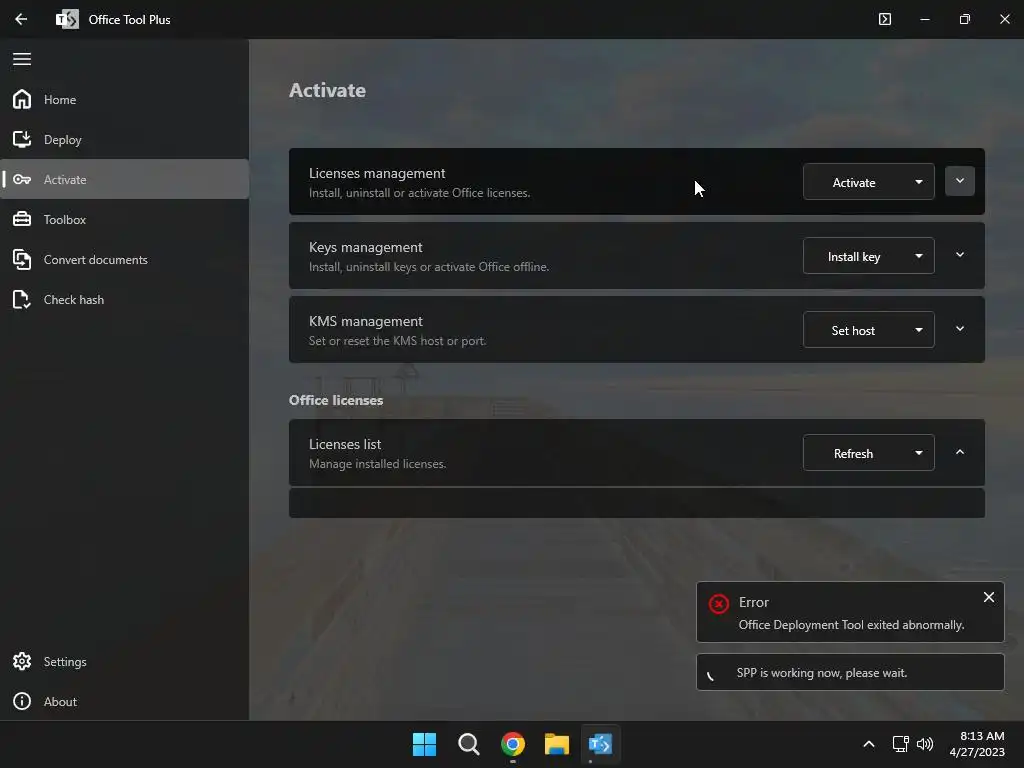
Task: Expand the KMS management section
Action: pyautogui.click(x=959, y=328)
